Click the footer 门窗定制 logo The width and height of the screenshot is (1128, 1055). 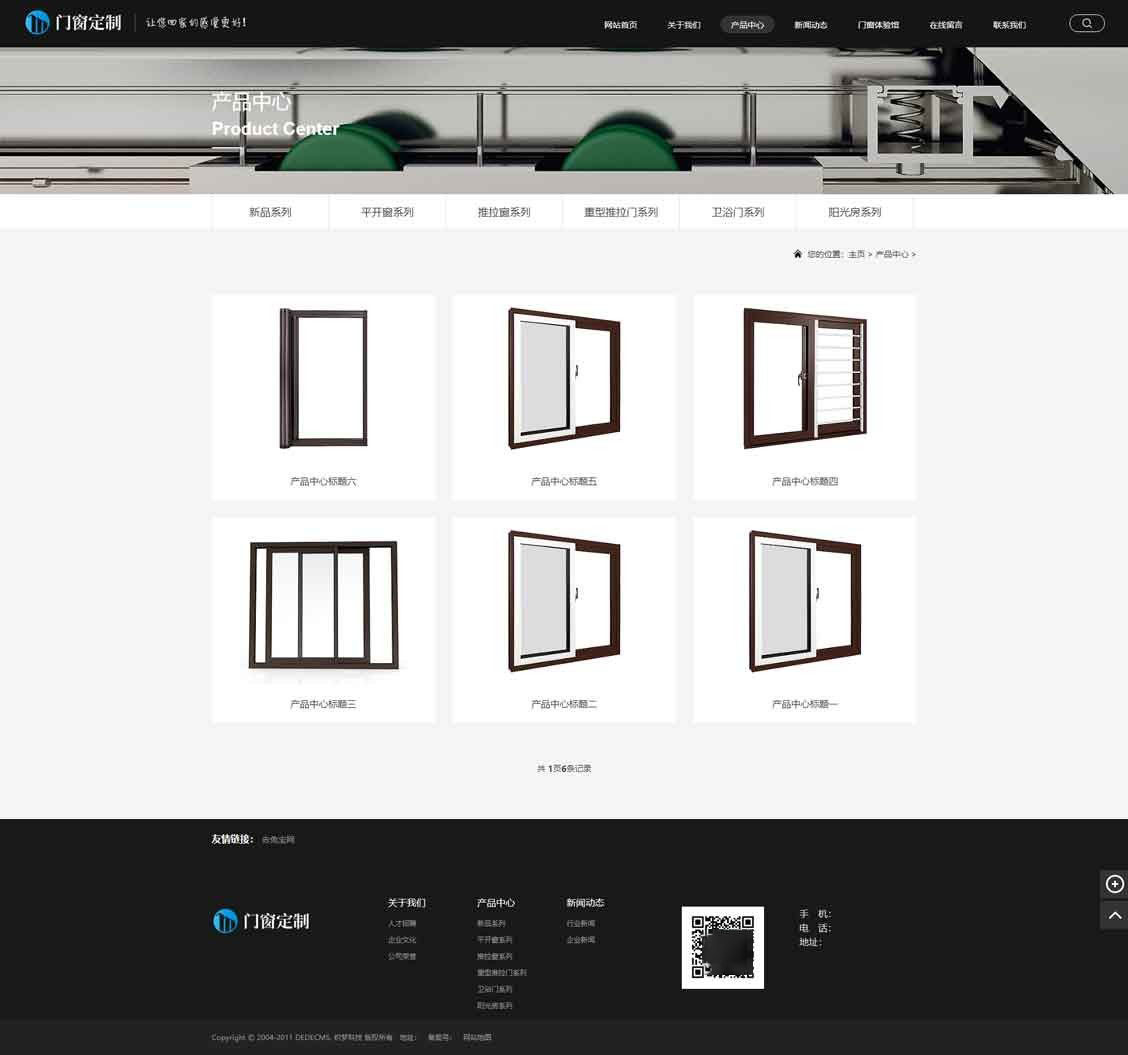pos(261,921)
